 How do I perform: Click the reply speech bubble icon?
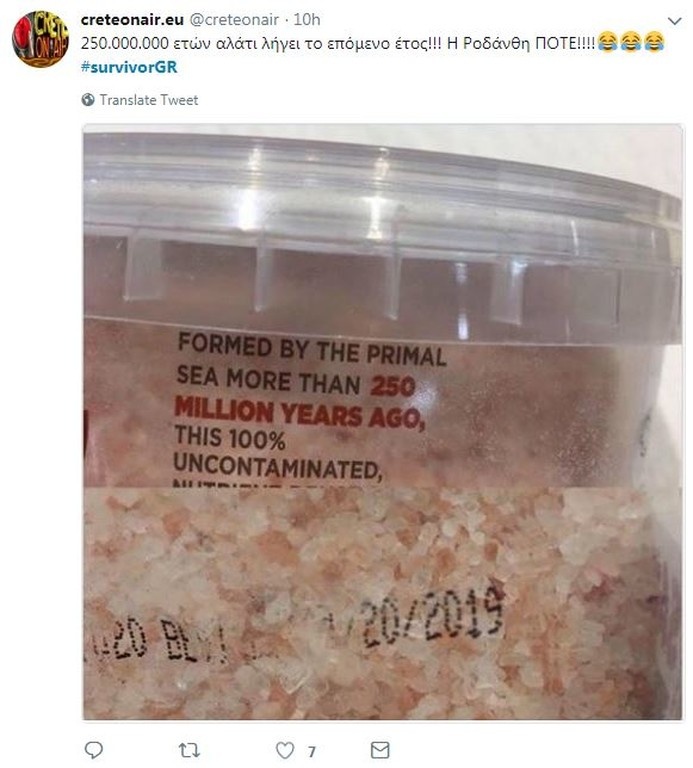coord(94,750)
